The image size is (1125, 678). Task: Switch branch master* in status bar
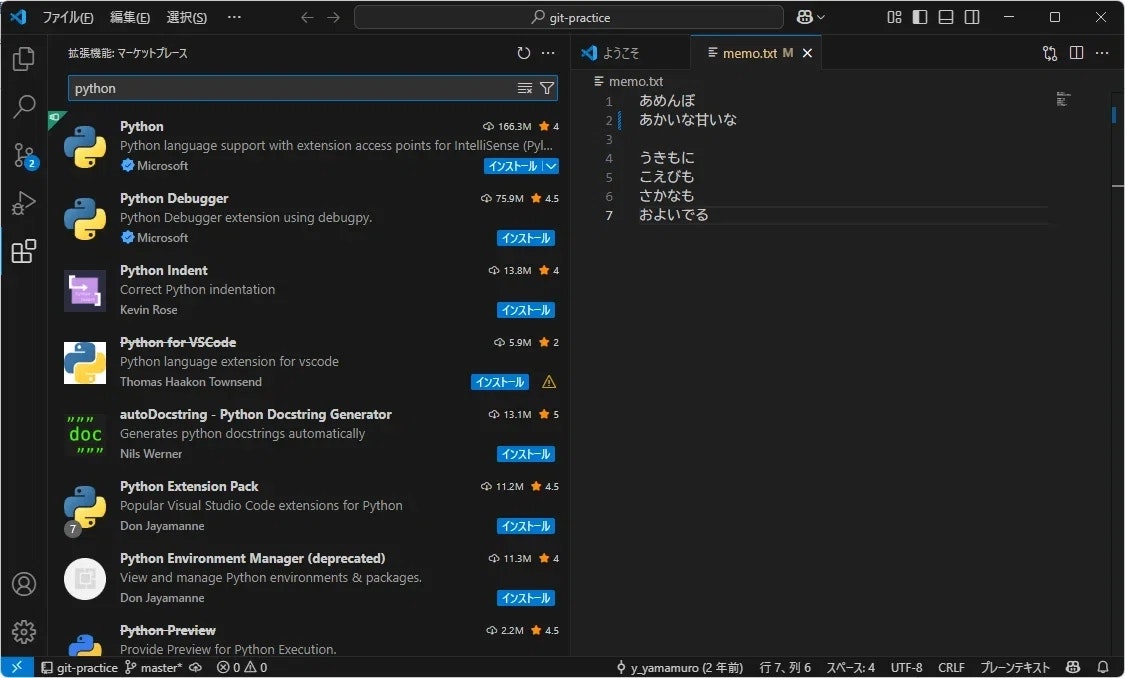(154, 667)
